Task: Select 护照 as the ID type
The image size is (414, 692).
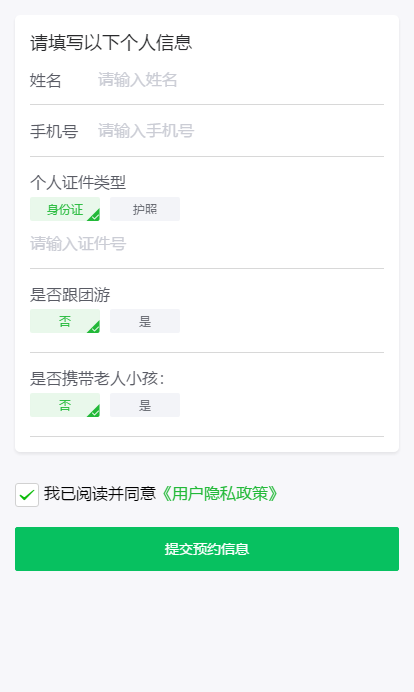Action: (145, 209)
